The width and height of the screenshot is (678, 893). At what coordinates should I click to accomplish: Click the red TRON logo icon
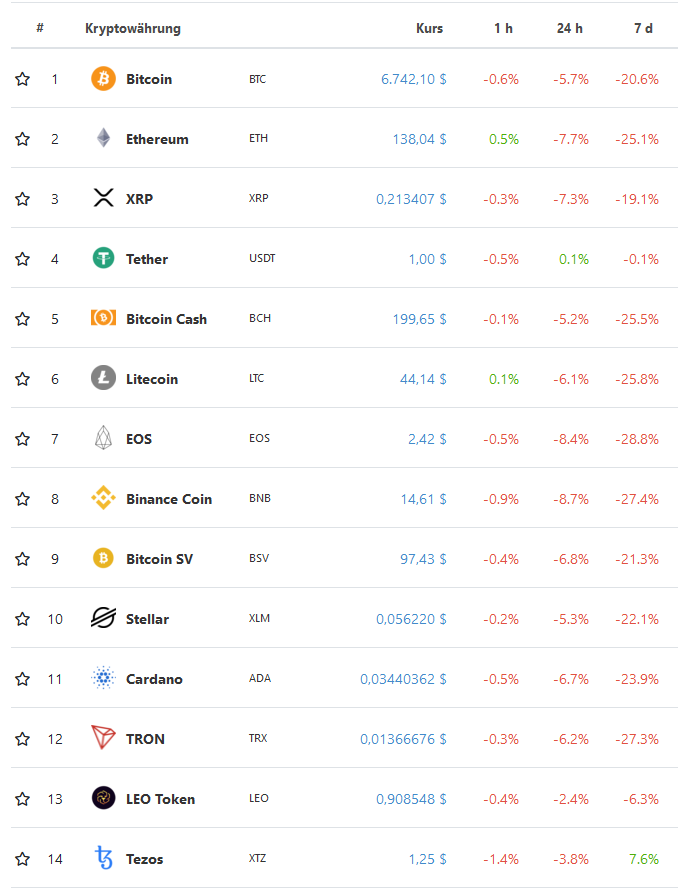click(103, 739)
